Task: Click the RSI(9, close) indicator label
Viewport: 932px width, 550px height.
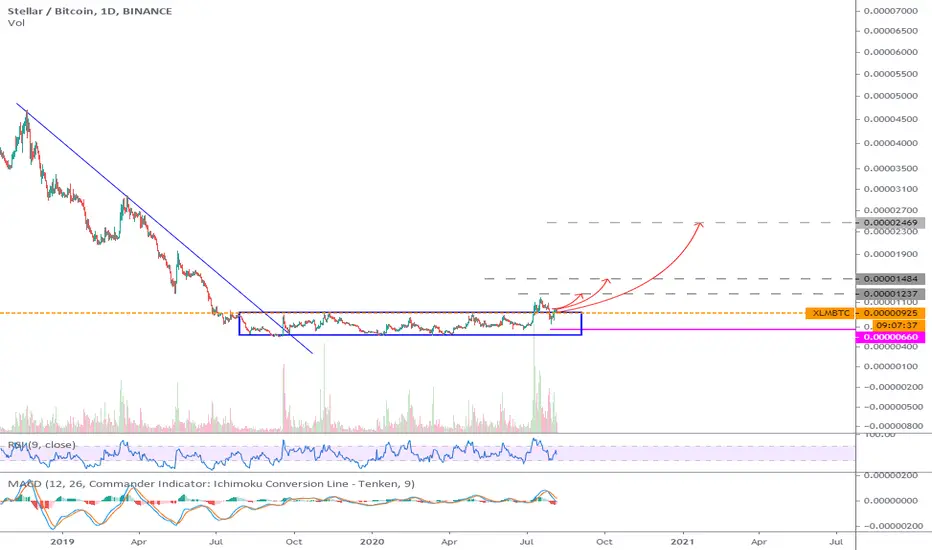Action: [42, 445]
